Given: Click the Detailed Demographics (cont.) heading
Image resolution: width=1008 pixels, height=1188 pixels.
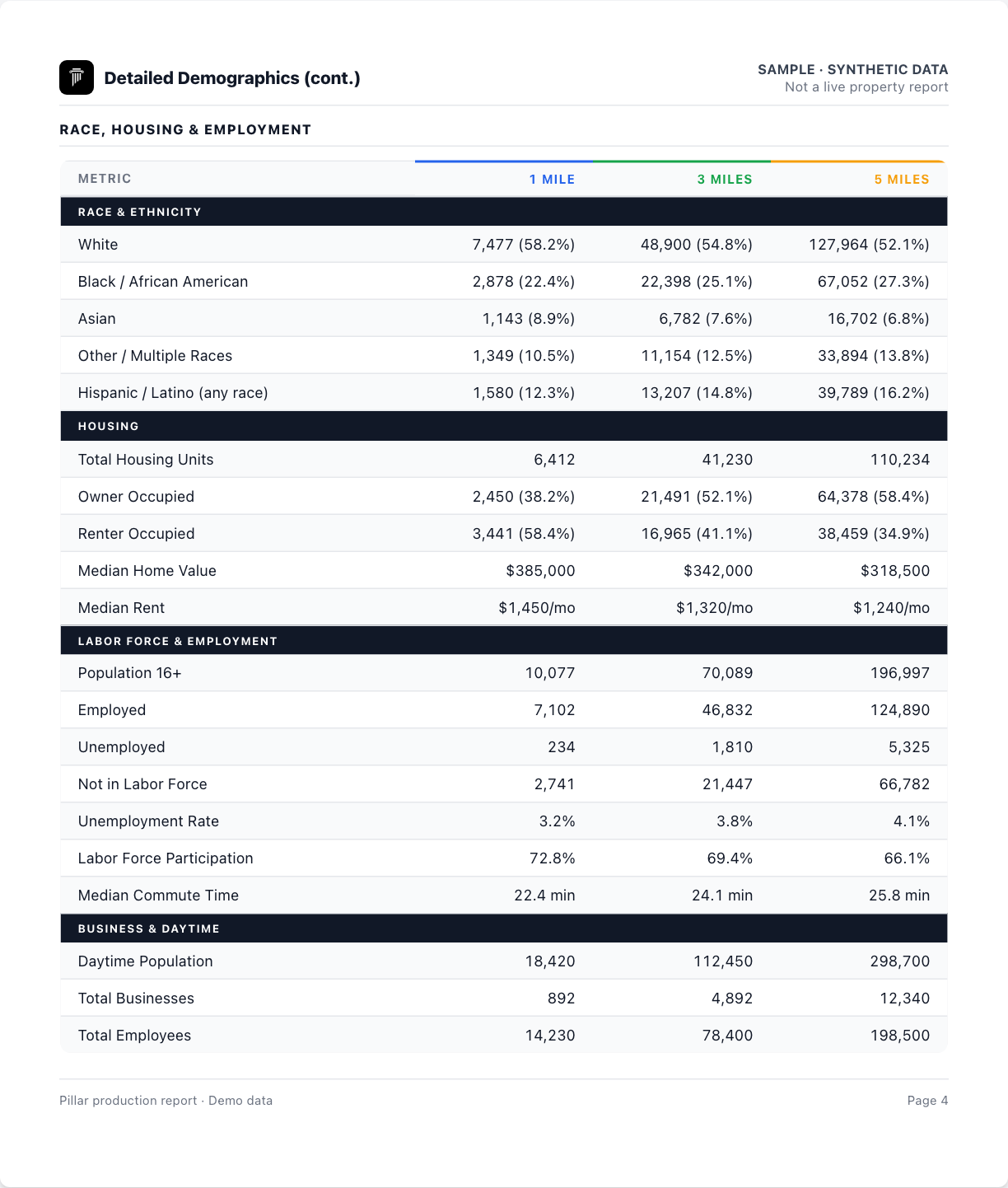Looking at the screenshot, I should pos(232,78).
